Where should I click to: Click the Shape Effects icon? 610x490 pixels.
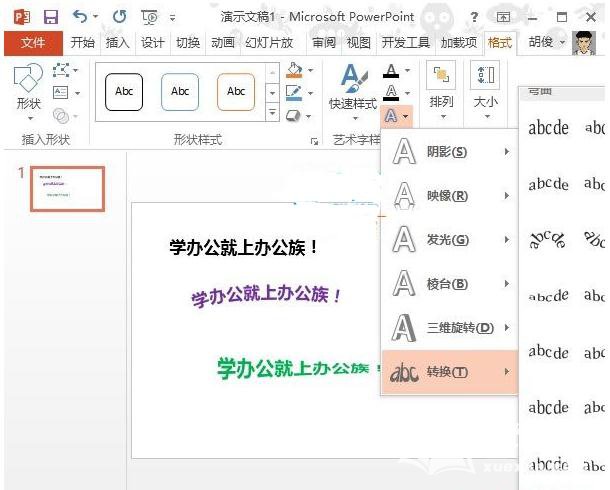click(293, 116)
